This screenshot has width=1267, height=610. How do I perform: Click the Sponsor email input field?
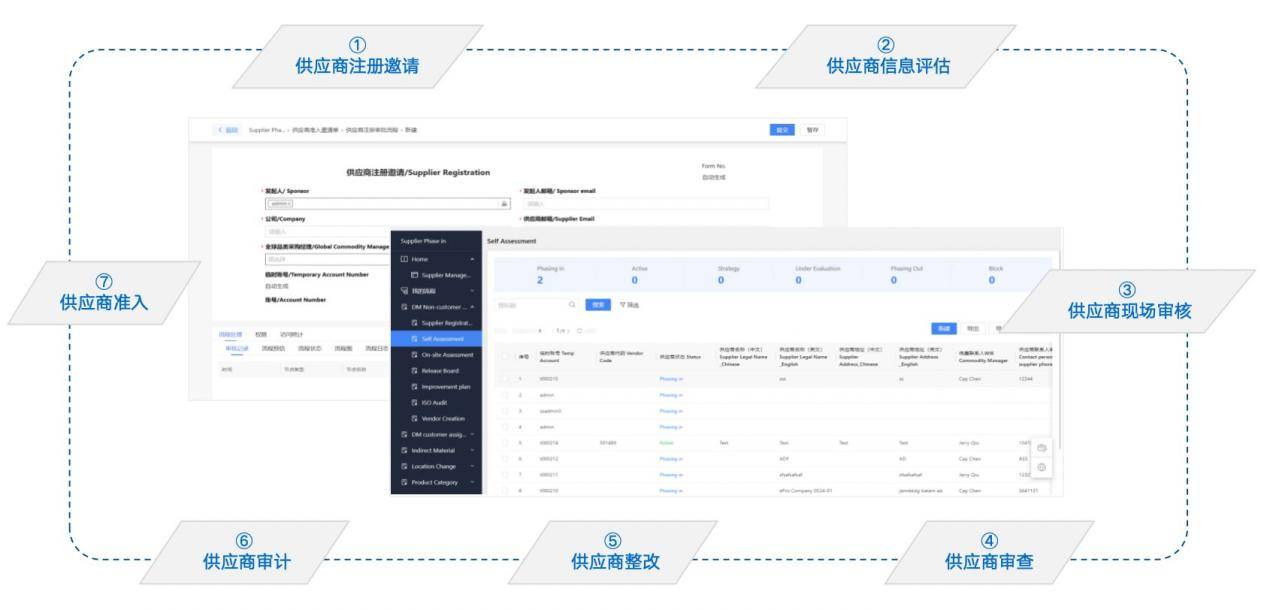click(x=644, y=203)
